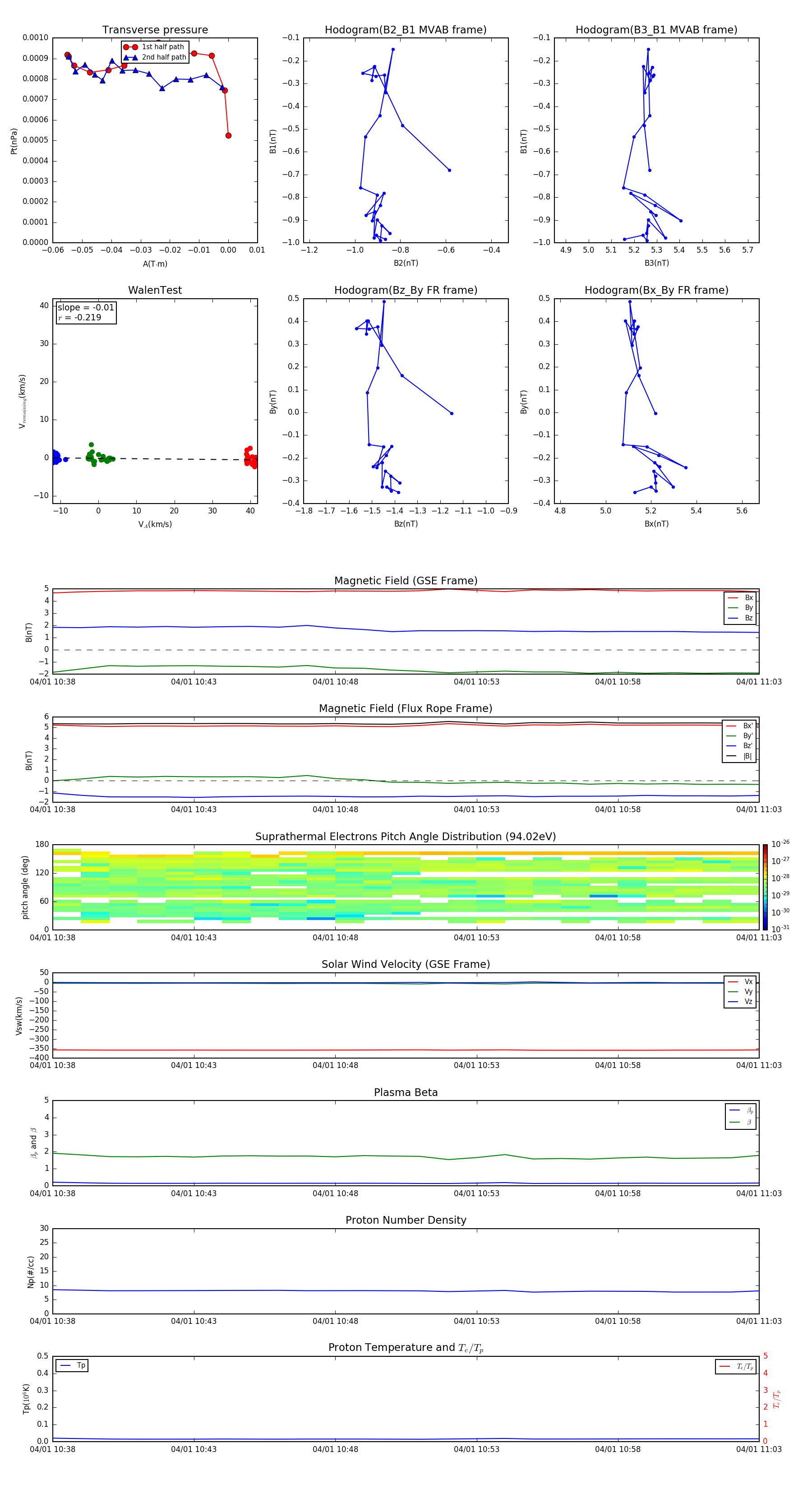Click the "Bx(nT)" x-axis label

click(656, 524)
